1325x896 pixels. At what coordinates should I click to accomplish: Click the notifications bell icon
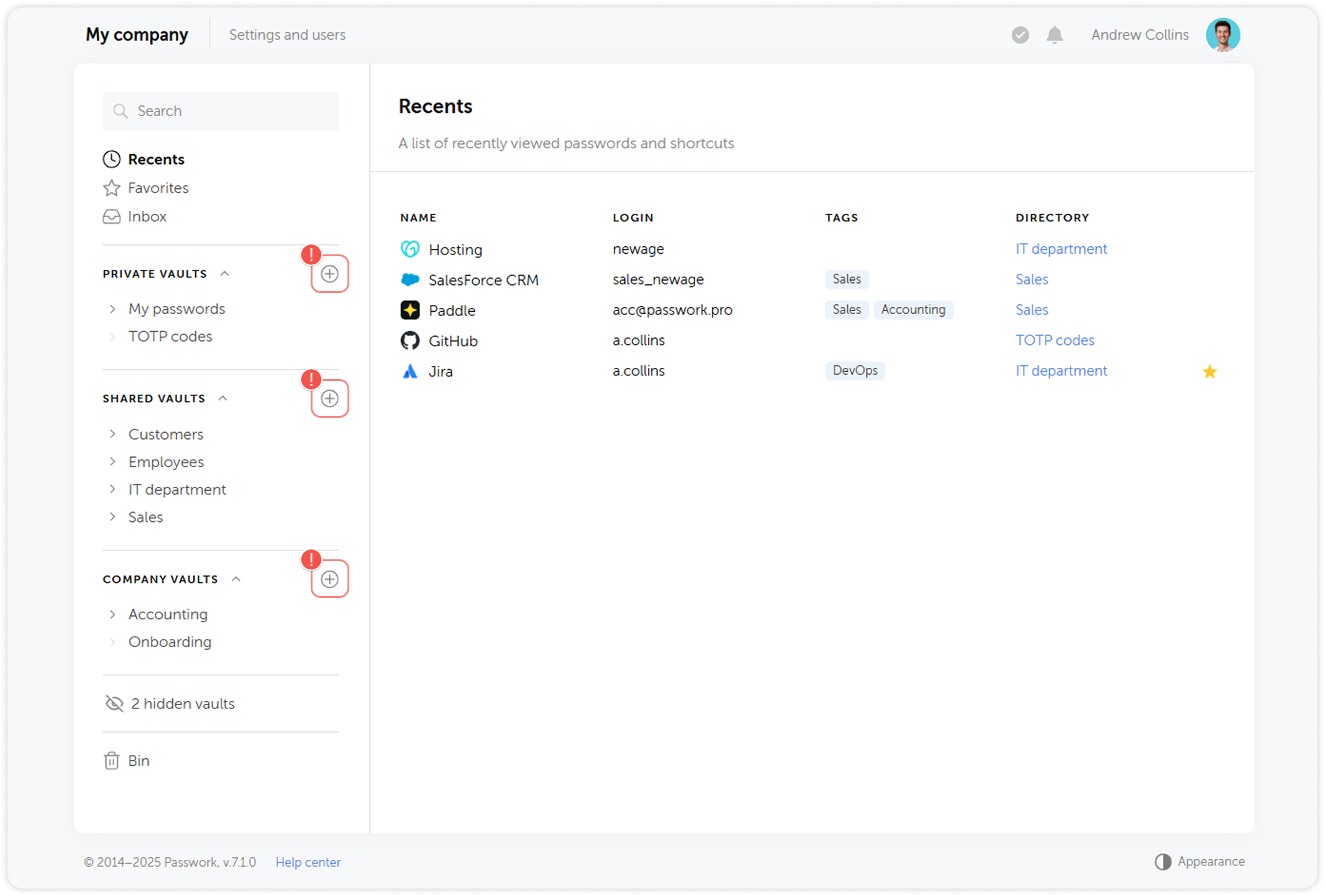point(1055,35)
